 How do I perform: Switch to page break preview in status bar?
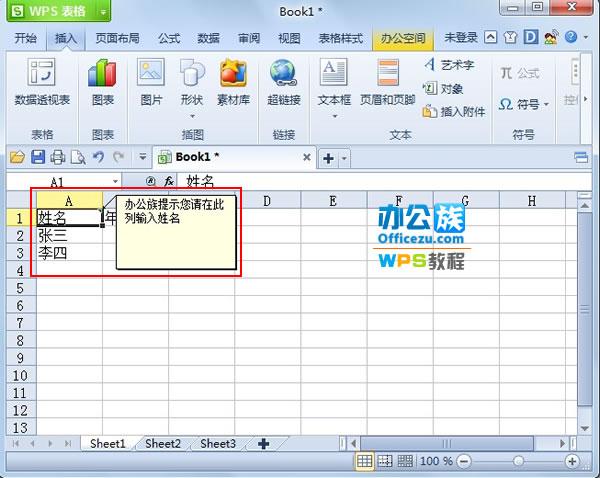pos(385,461)
